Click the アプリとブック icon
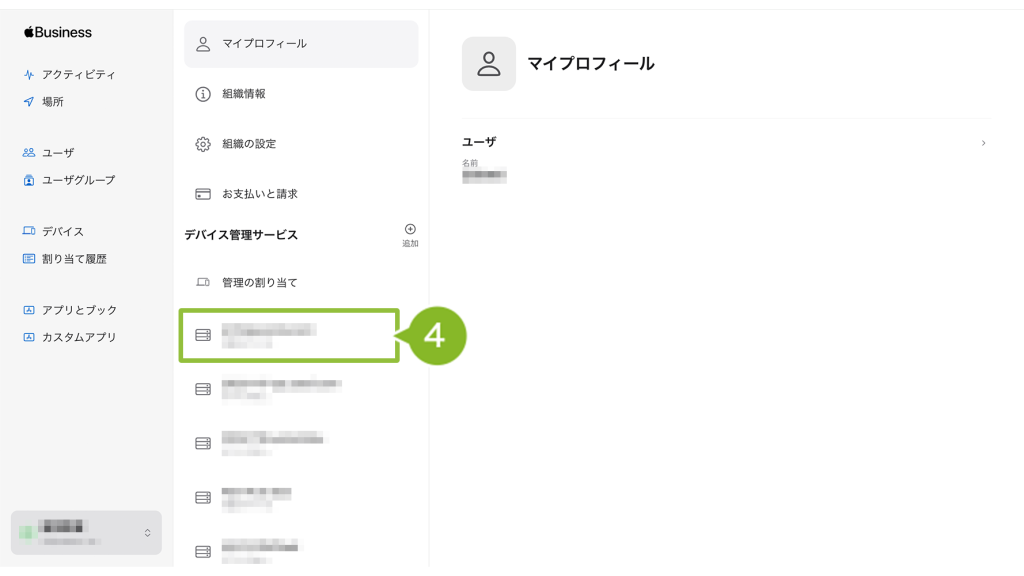The width and height of the screenshot is (1024, 576). coord(29,310)
